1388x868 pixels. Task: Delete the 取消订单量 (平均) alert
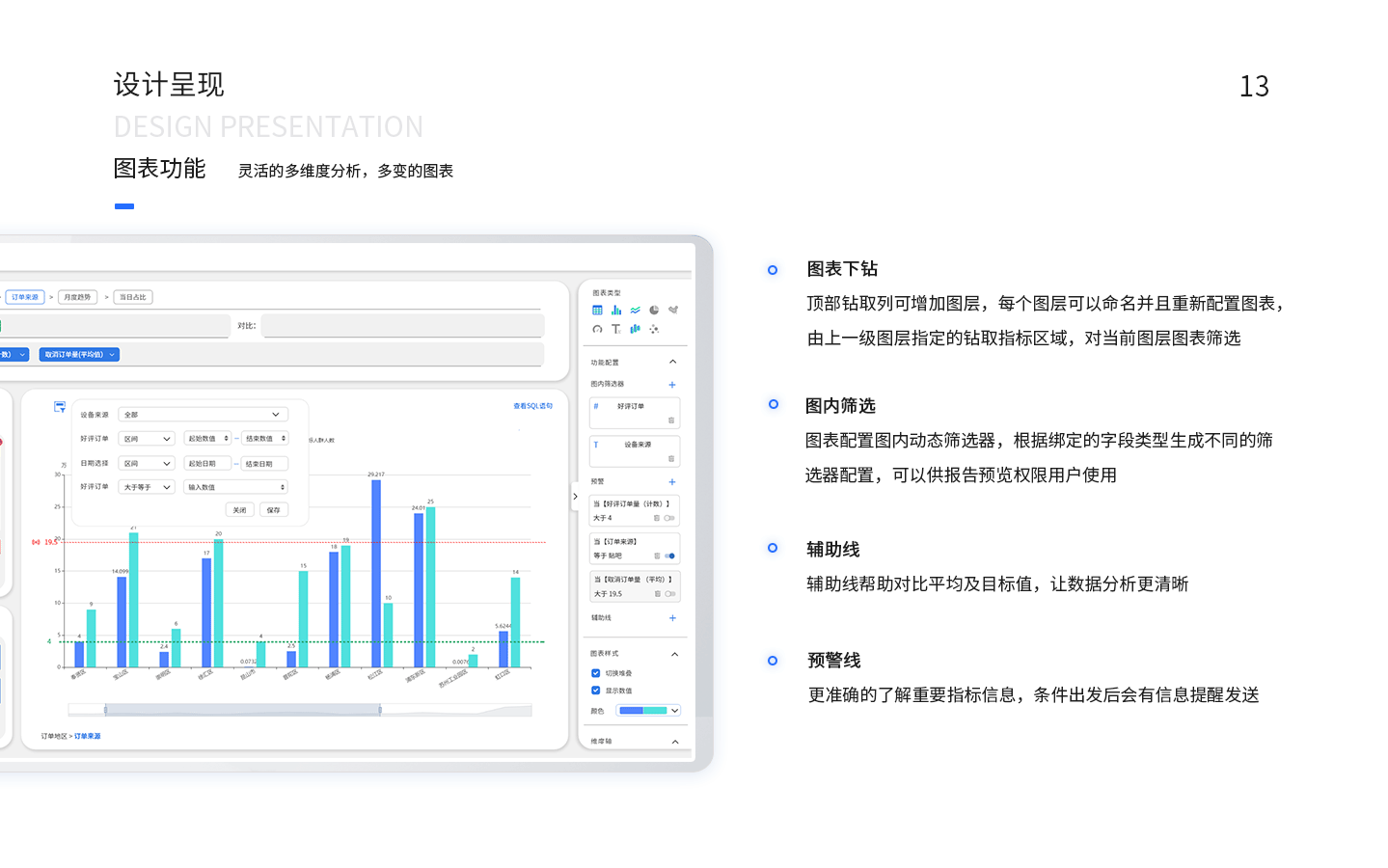tap(658, 594)
